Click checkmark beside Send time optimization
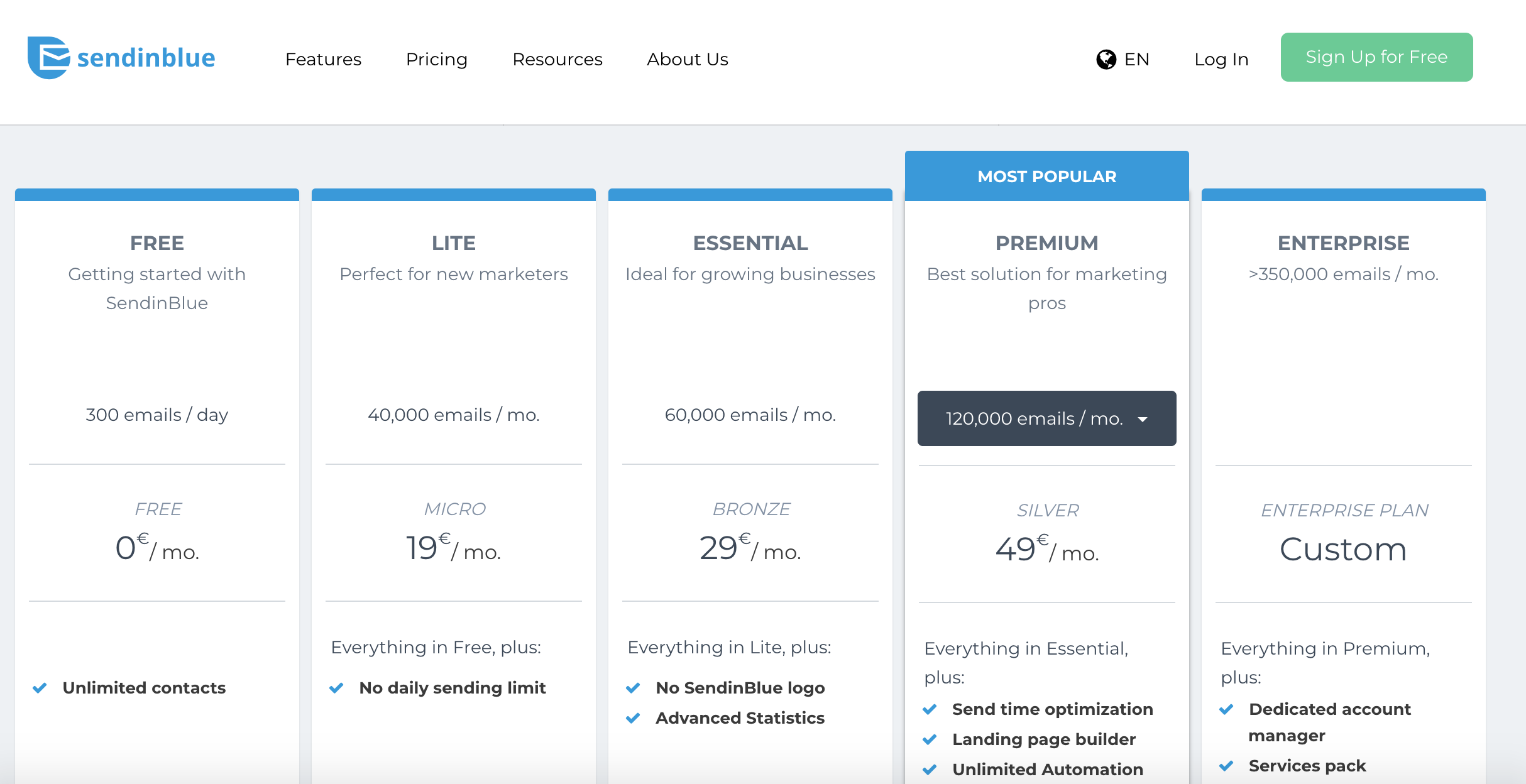Image resolution: width=1526 pixels, height=784 pixels. 930,709
